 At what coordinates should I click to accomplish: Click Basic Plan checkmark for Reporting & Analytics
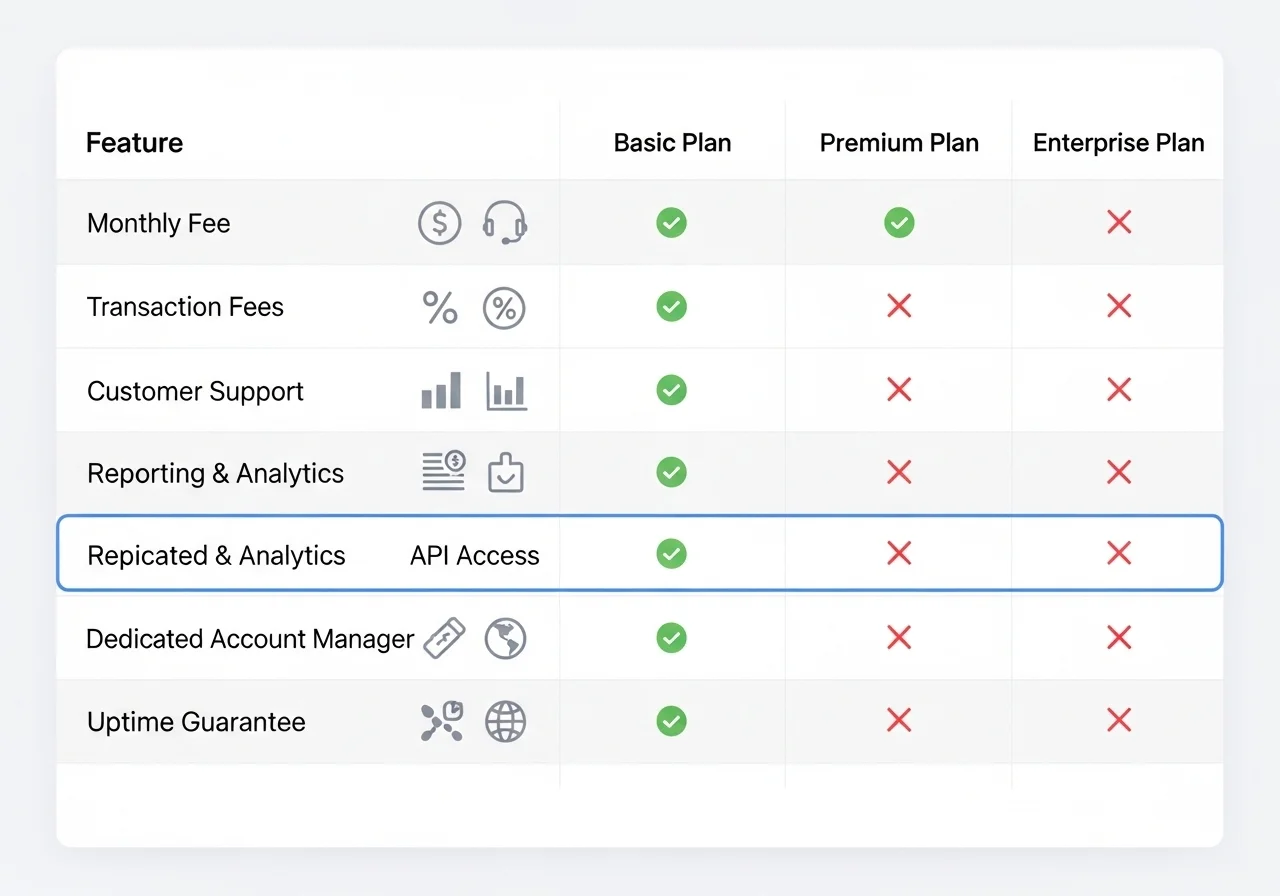coord(671,472)
